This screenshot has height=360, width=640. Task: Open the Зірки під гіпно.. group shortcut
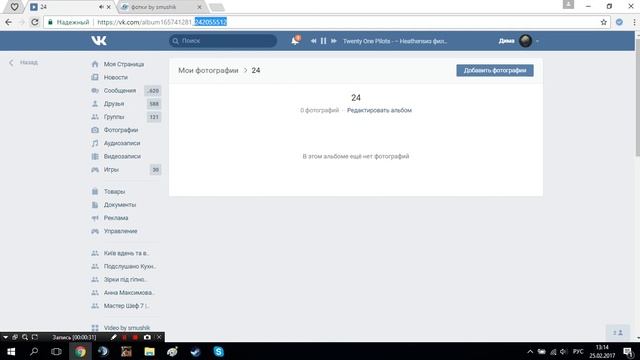click(125, 280)
